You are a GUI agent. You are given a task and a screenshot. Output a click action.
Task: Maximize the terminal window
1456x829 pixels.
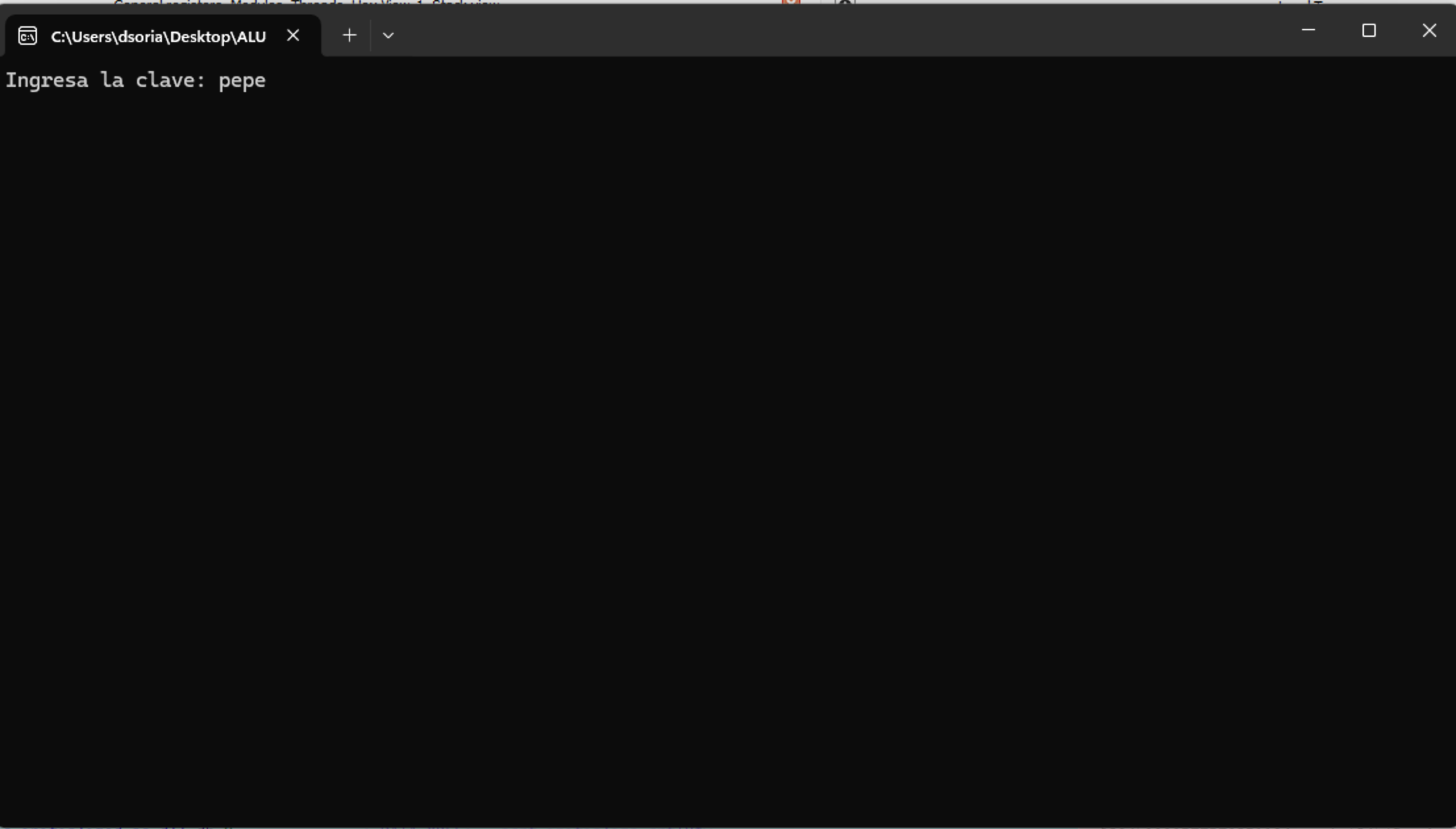click(1369, 30)
